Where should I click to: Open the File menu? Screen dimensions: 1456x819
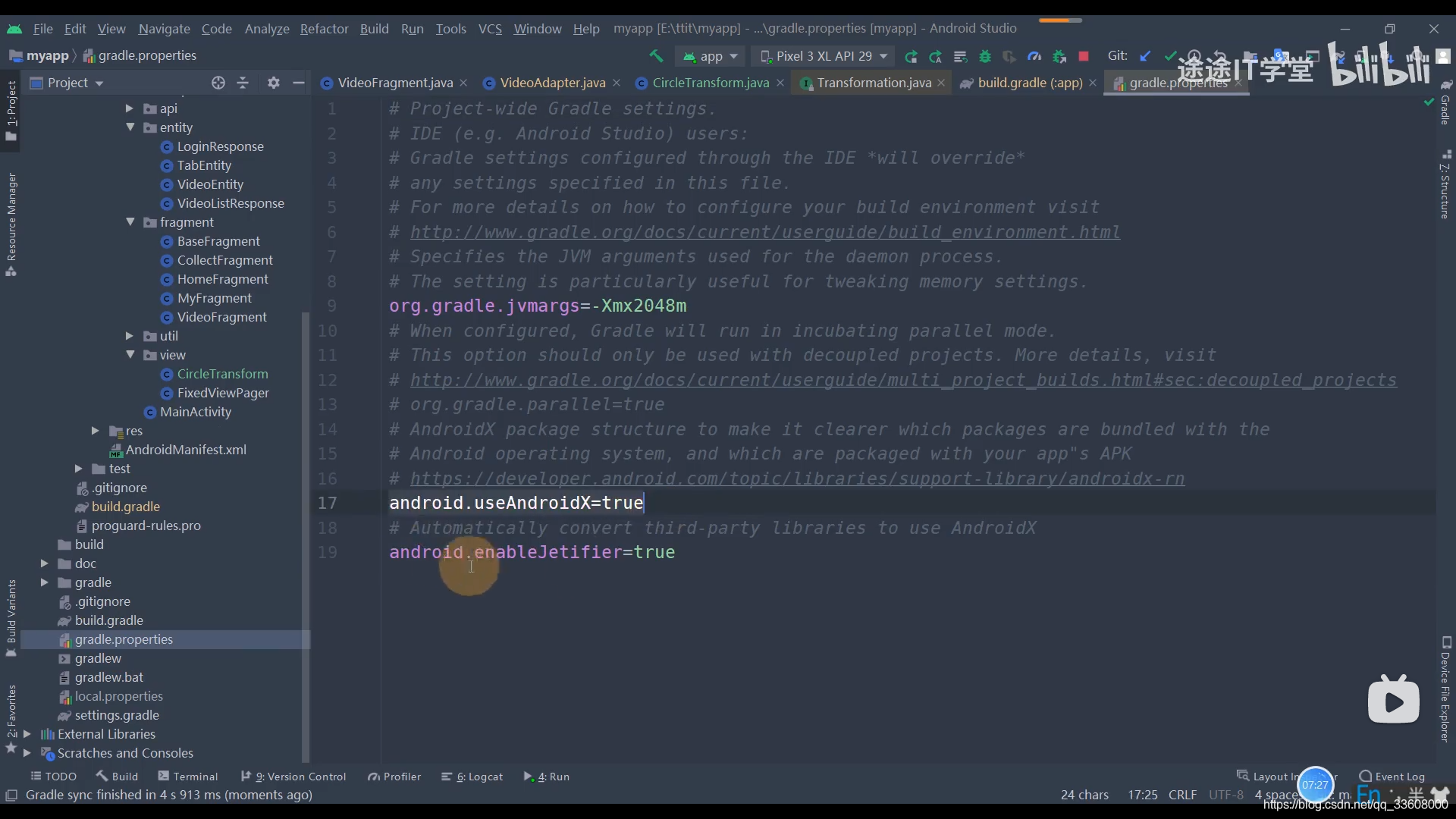(42, 29)
